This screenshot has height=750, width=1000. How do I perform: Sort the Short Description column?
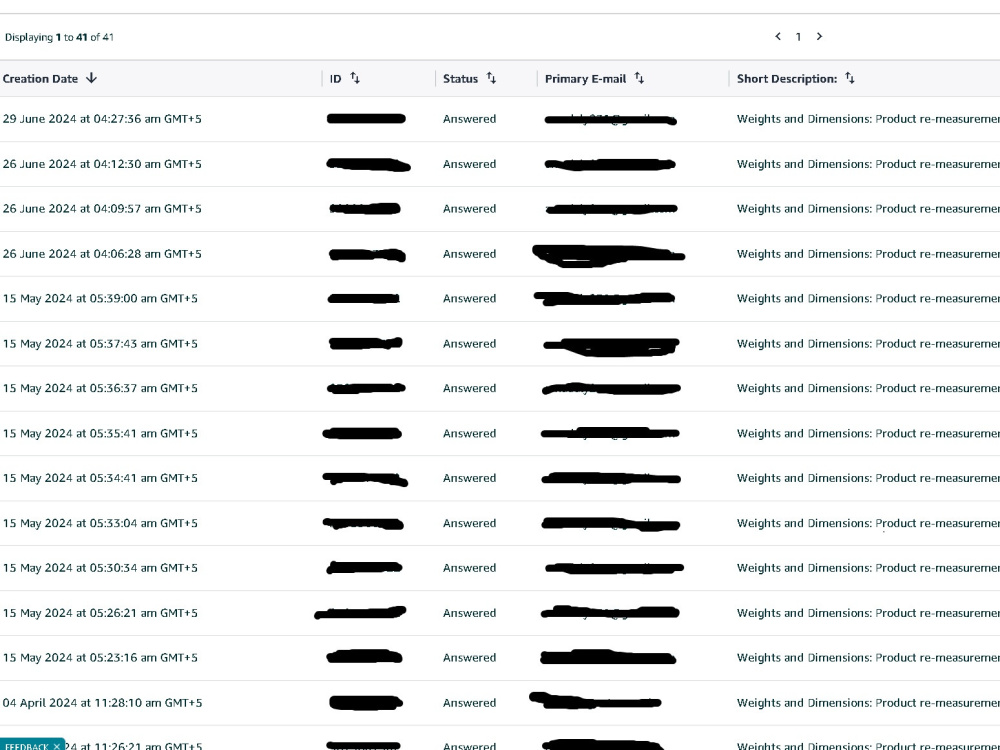pos(849,78)
